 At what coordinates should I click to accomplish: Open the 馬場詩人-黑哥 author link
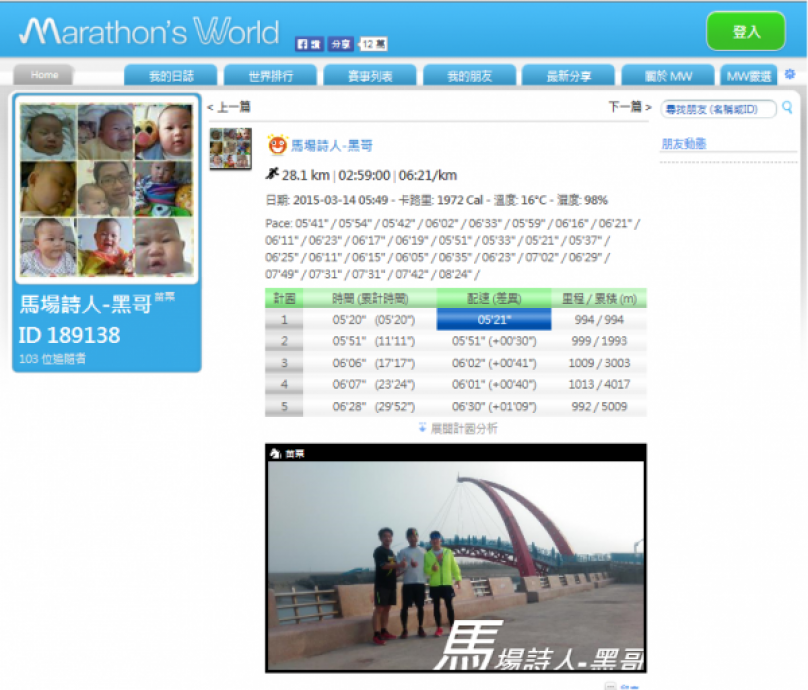[x=332, y=146]
